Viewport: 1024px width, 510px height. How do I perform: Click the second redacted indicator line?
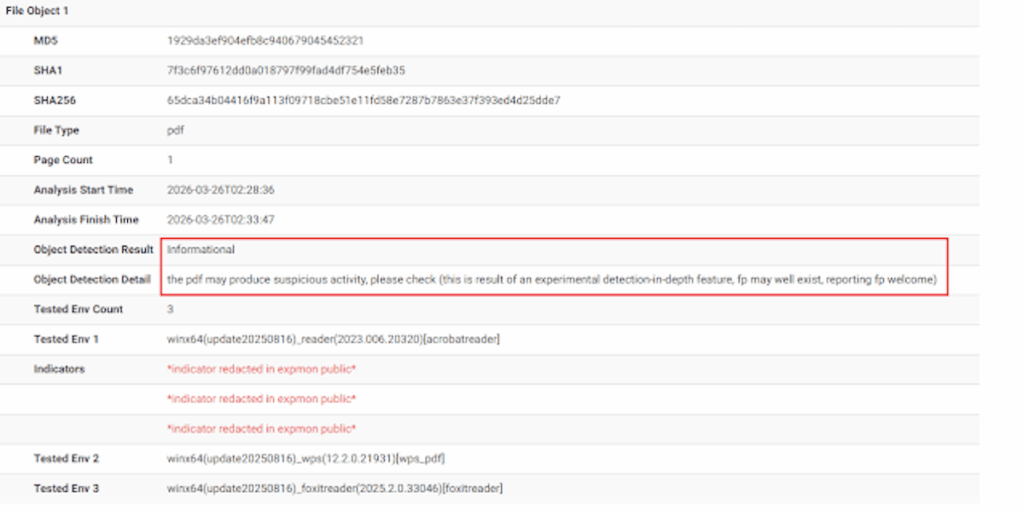coord(262,399)
